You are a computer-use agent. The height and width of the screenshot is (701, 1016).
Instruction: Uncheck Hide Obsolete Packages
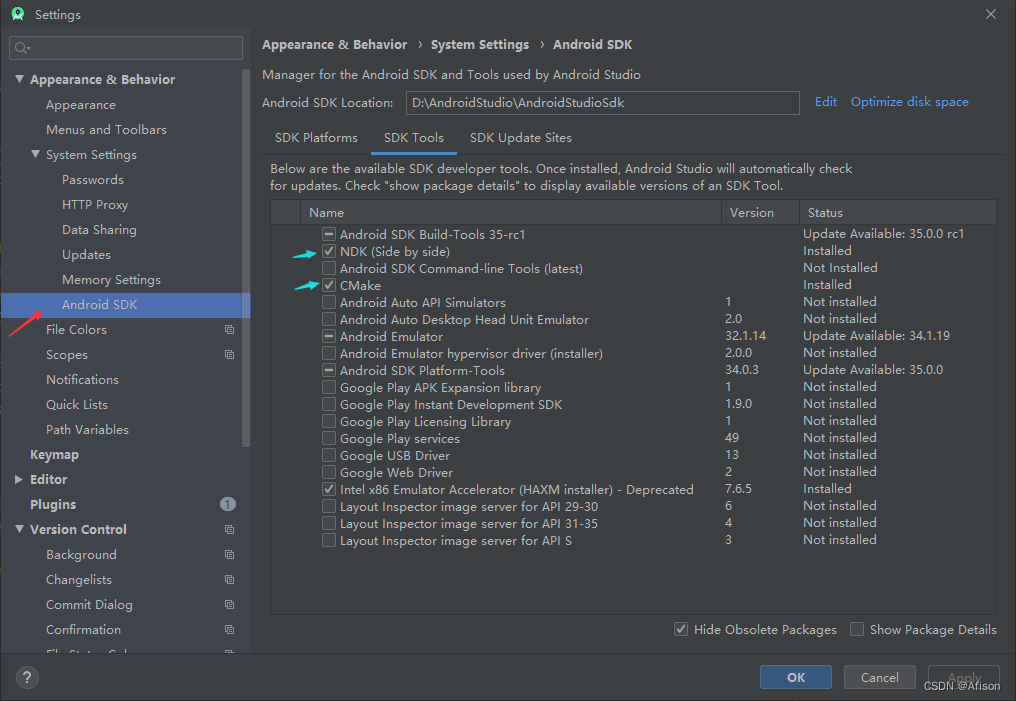680,629
